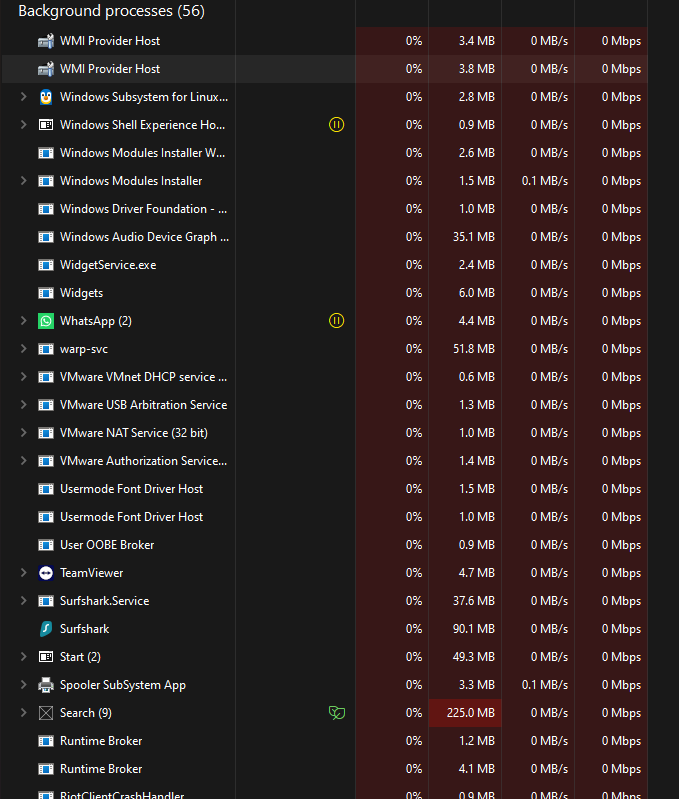The height and width of the screenshot is (799, 679).
Task: Select the Windows Audio Device Graph row
Action: [324, 237]
